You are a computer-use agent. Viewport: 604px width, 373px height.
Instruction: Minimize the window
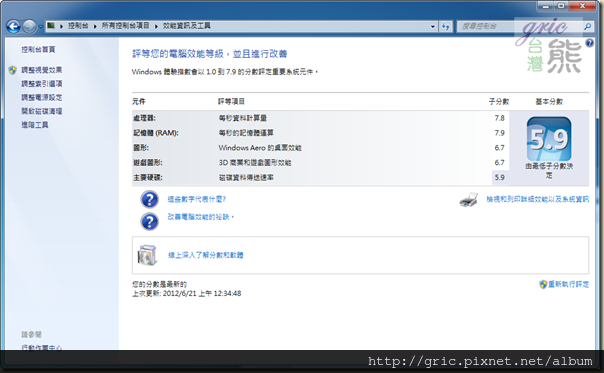pyautogui.click(x=545, y=6)
